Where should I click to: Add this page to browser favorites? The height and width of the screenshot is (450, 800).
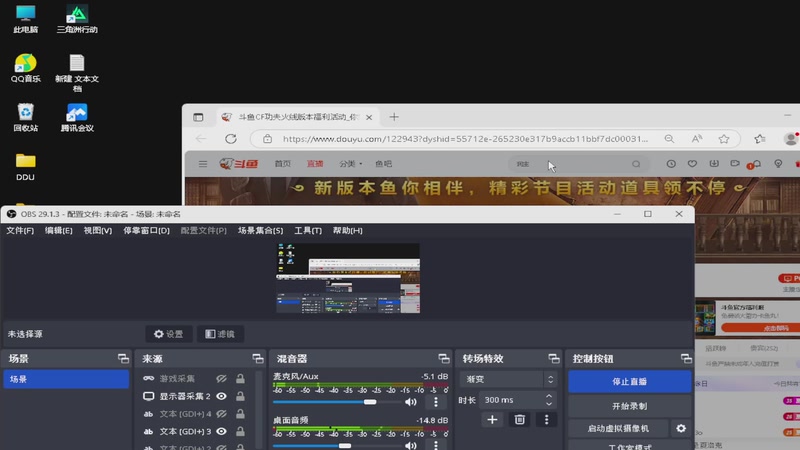pos(724,139)
